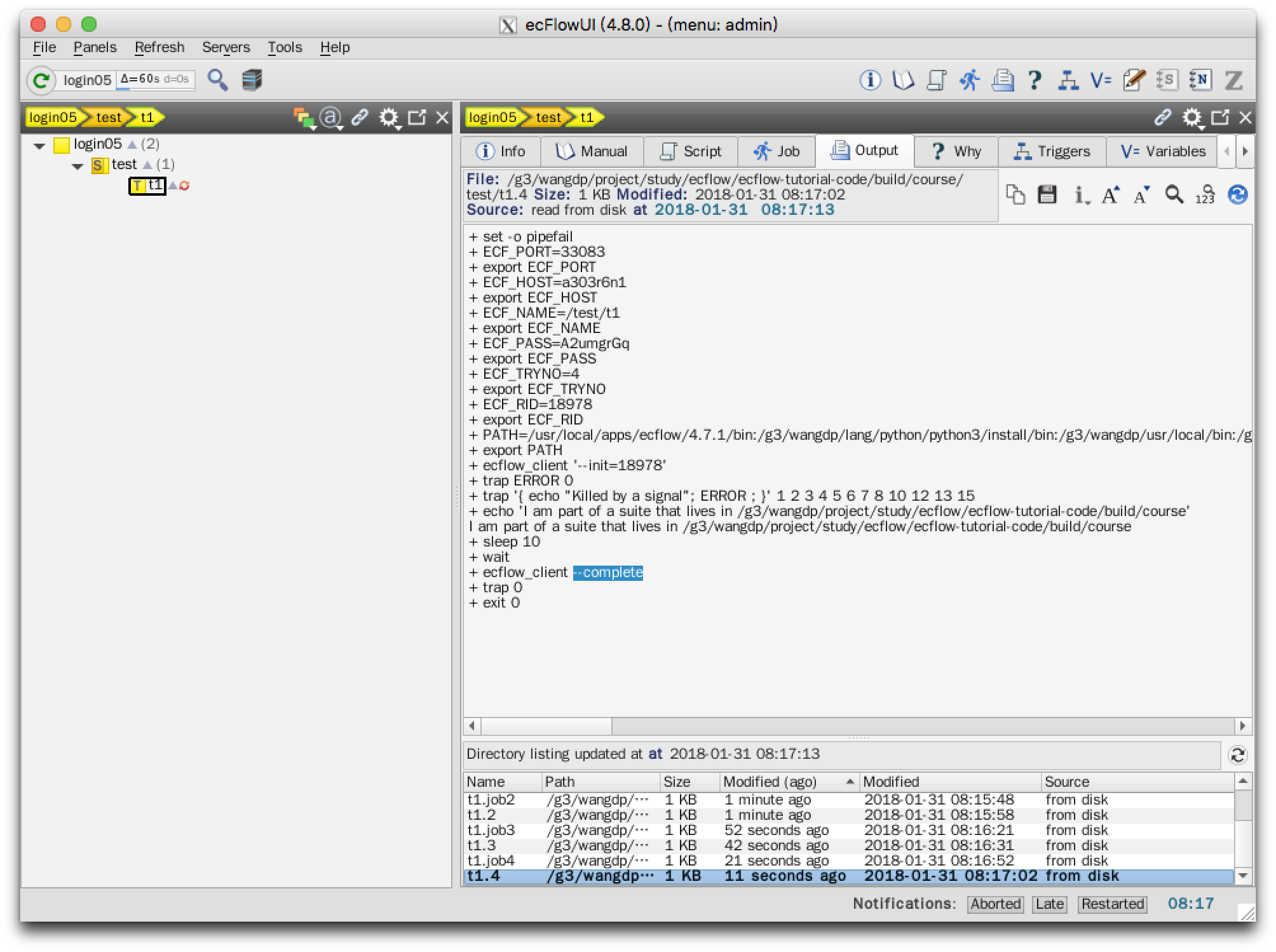The width and height of the screenshot is (1276, 952).
Task: Collapse the login05 server tree node
Action: point(39,146)
